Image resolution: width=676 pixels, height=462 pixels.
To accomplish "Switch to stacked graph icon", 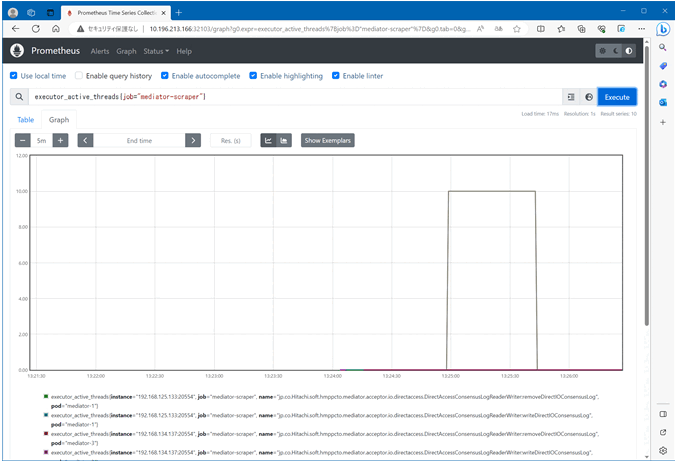I will point(284,141).
